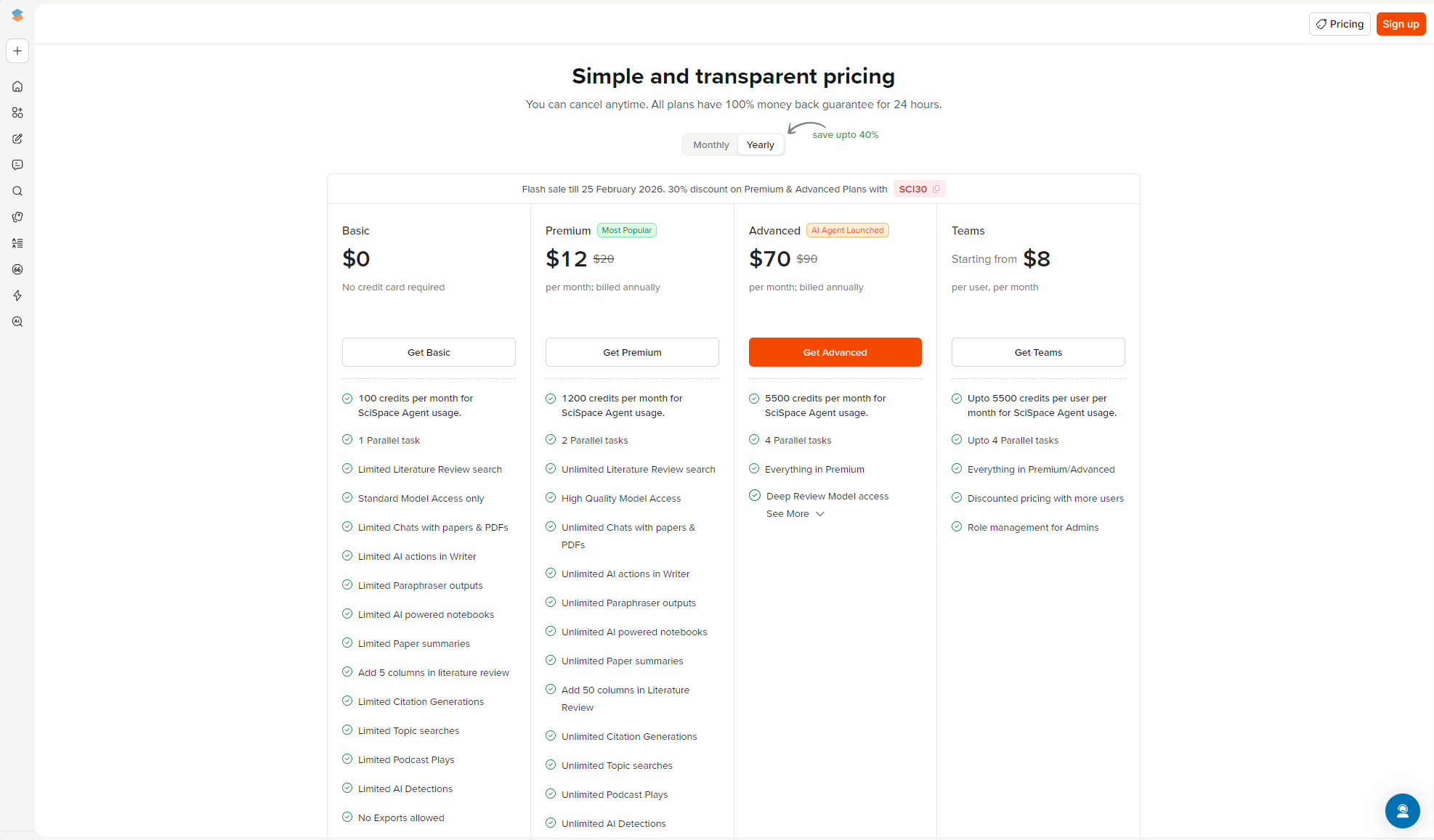1434x840 pixels.
Task: Open the citation quotes icon in sidebar
Action: (x=17, y=269)
